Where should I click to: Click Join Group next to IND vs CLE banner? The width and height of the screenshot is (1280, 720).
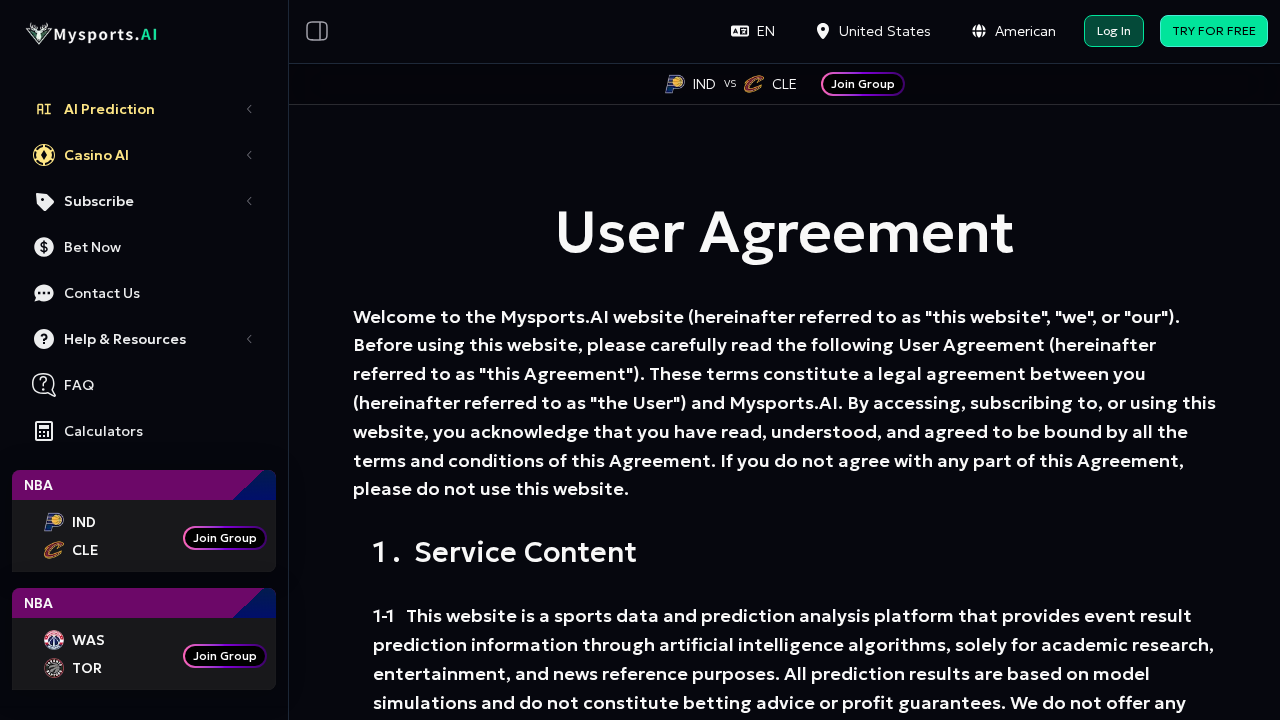(x=862, y=84)
